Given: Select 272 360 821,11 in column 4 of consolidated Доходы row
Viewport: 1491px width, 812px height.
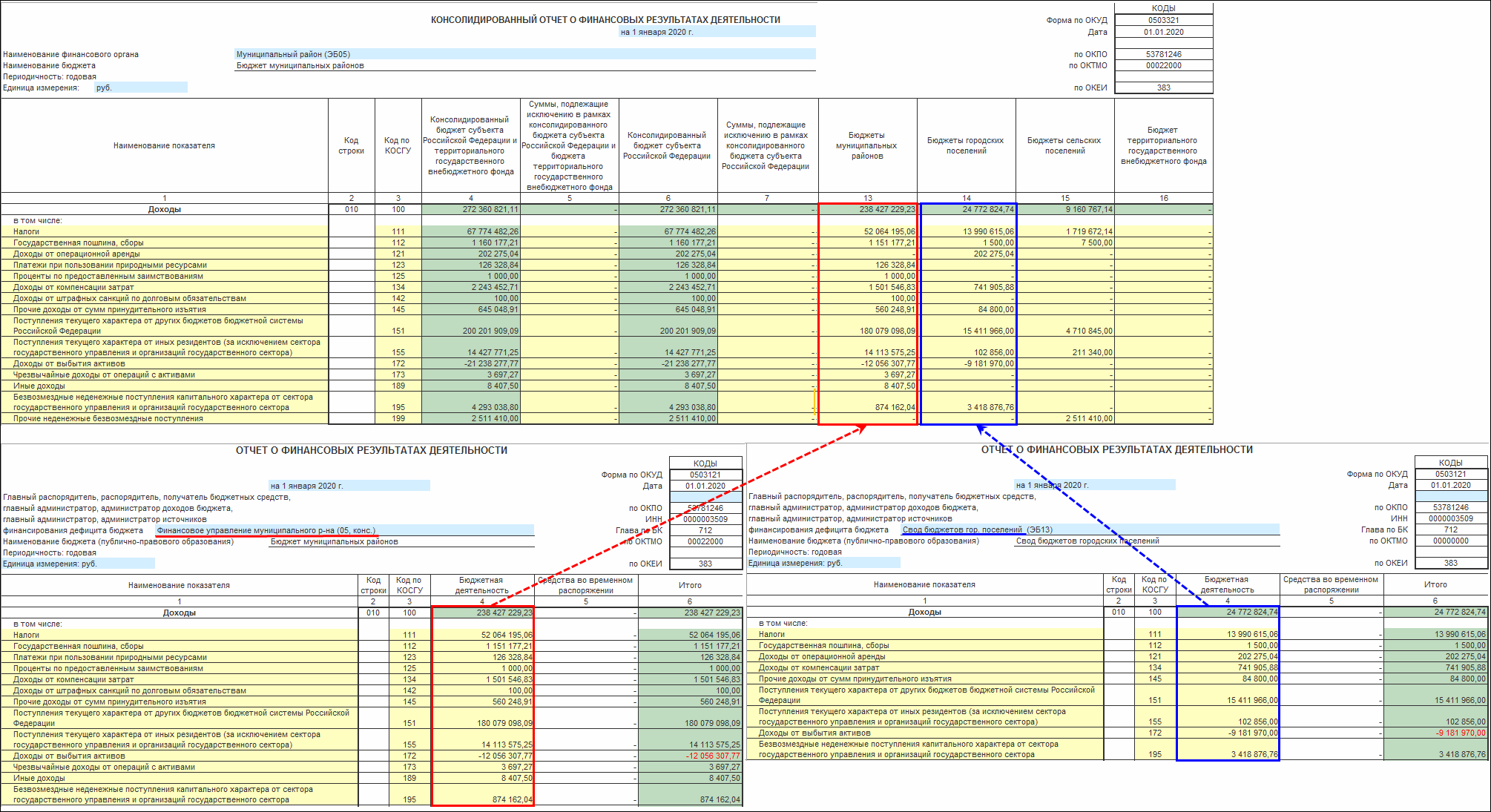Looking at the screenshot, I should (471, 209).
